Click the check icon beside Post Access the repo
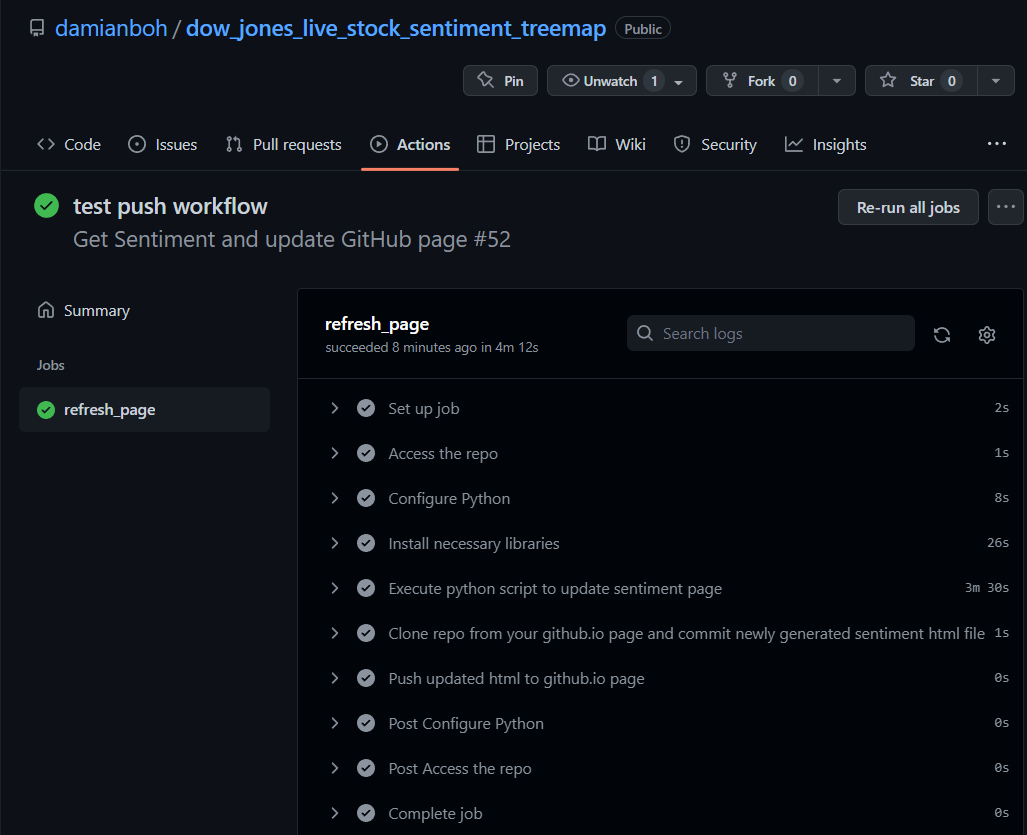The image size is (1027, 835). click(366, 768)
